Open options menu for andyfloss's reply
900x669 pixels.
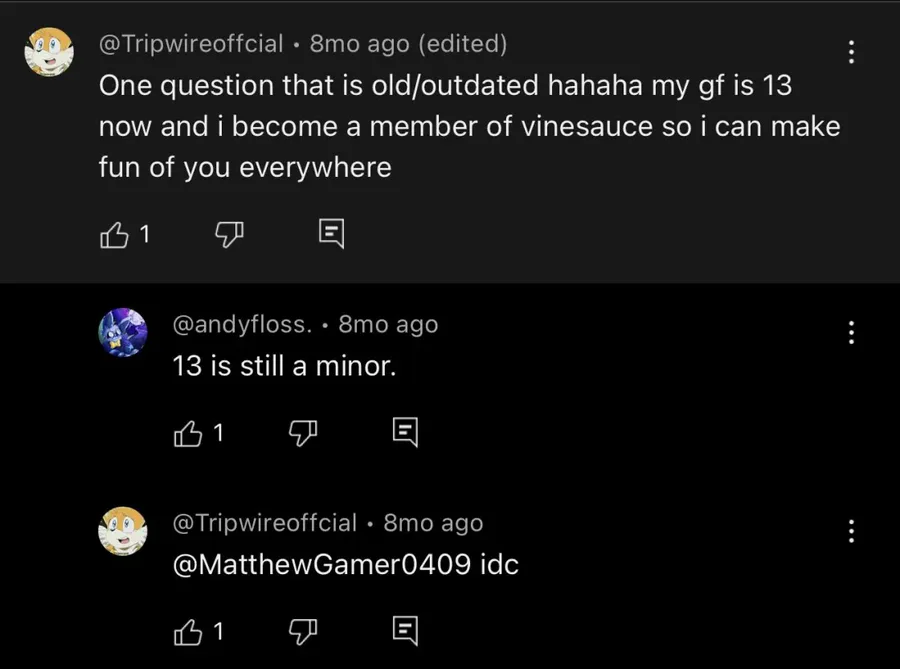851,332
